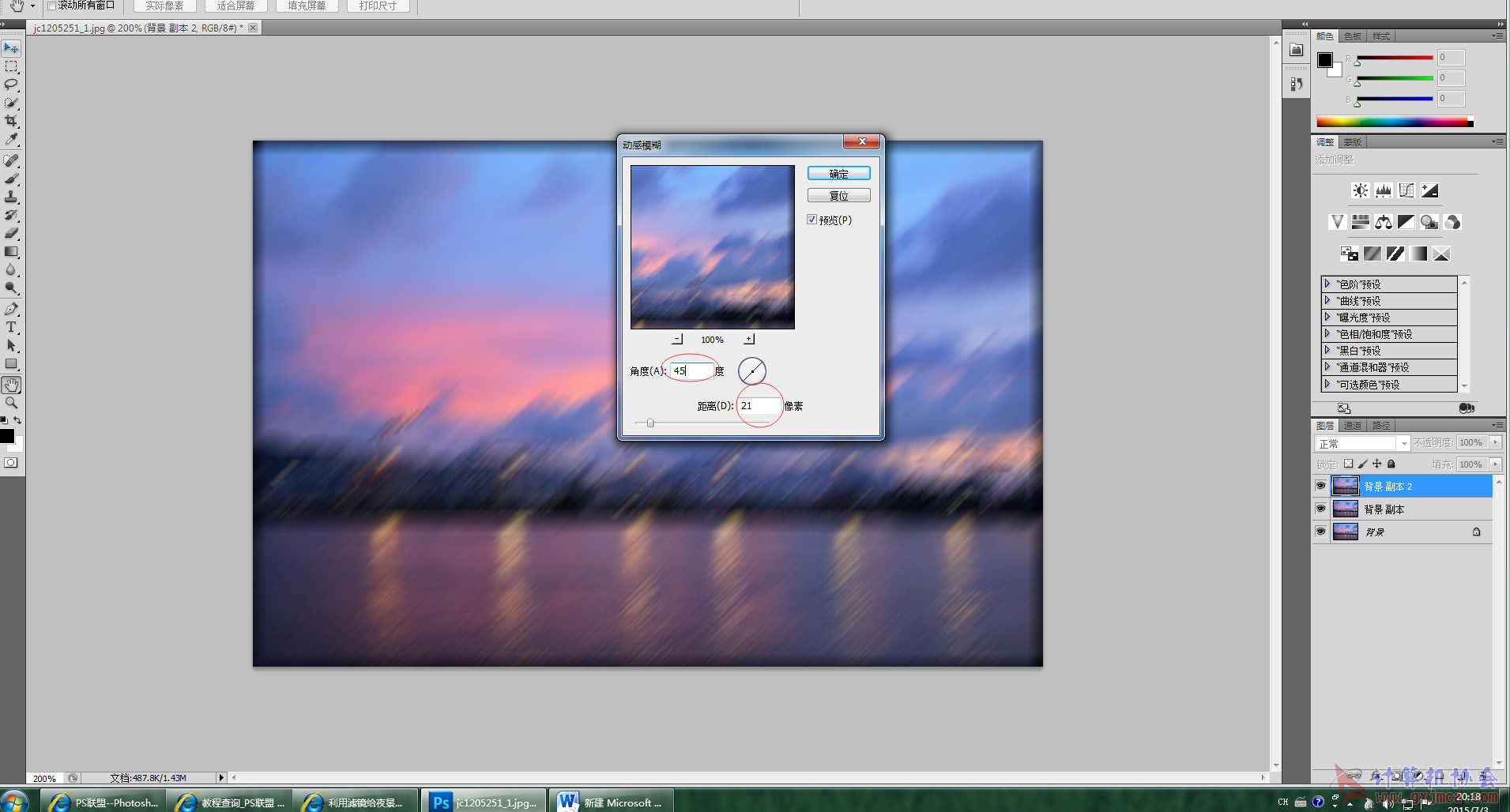Click zoom-in plus button under preview
The width and height of the screenshot is (1510, 812).
pyautogui.click(x=749, y=339)
